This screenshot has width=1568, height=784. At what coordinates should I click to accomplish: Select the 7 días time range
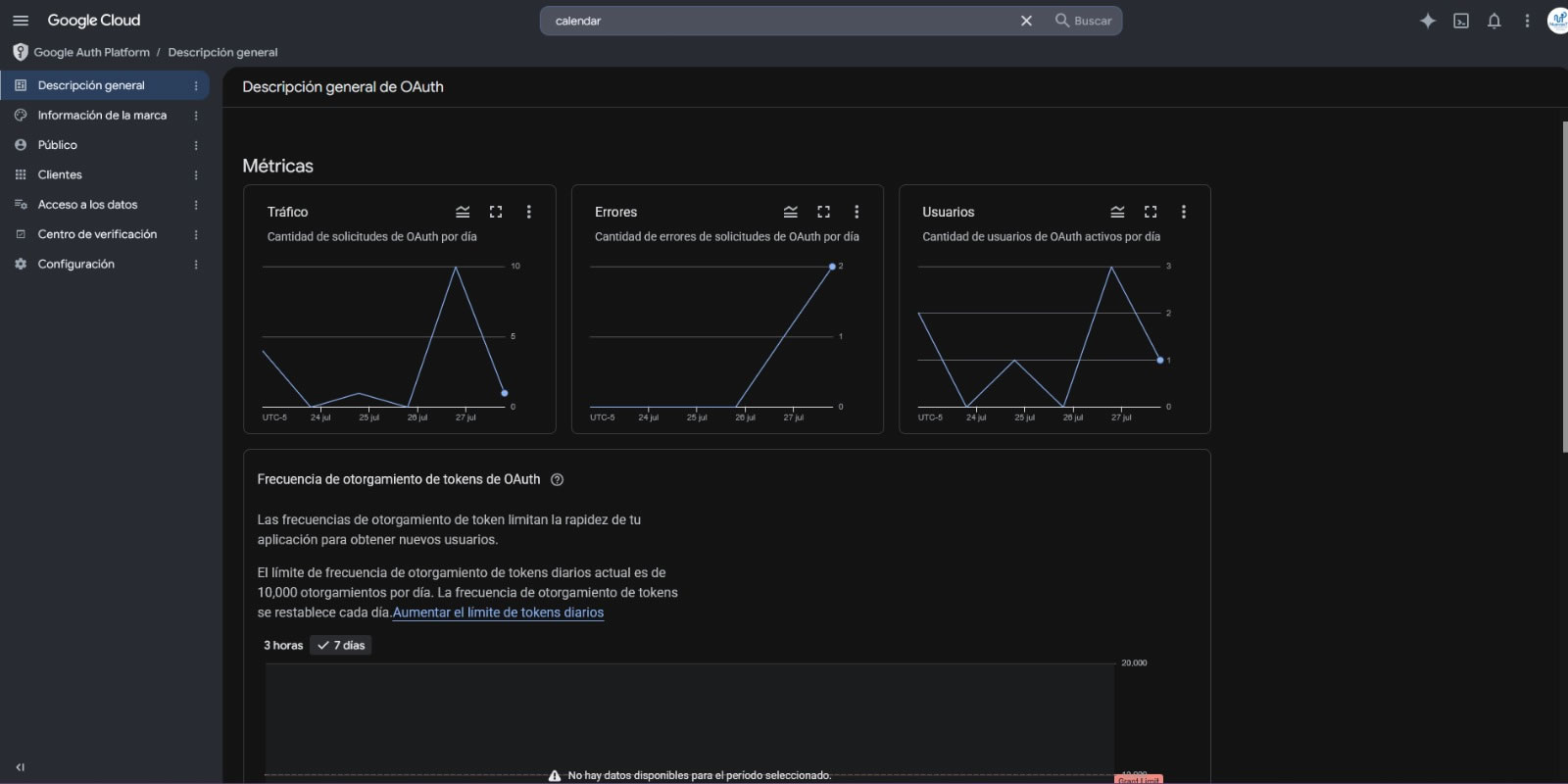341,645
